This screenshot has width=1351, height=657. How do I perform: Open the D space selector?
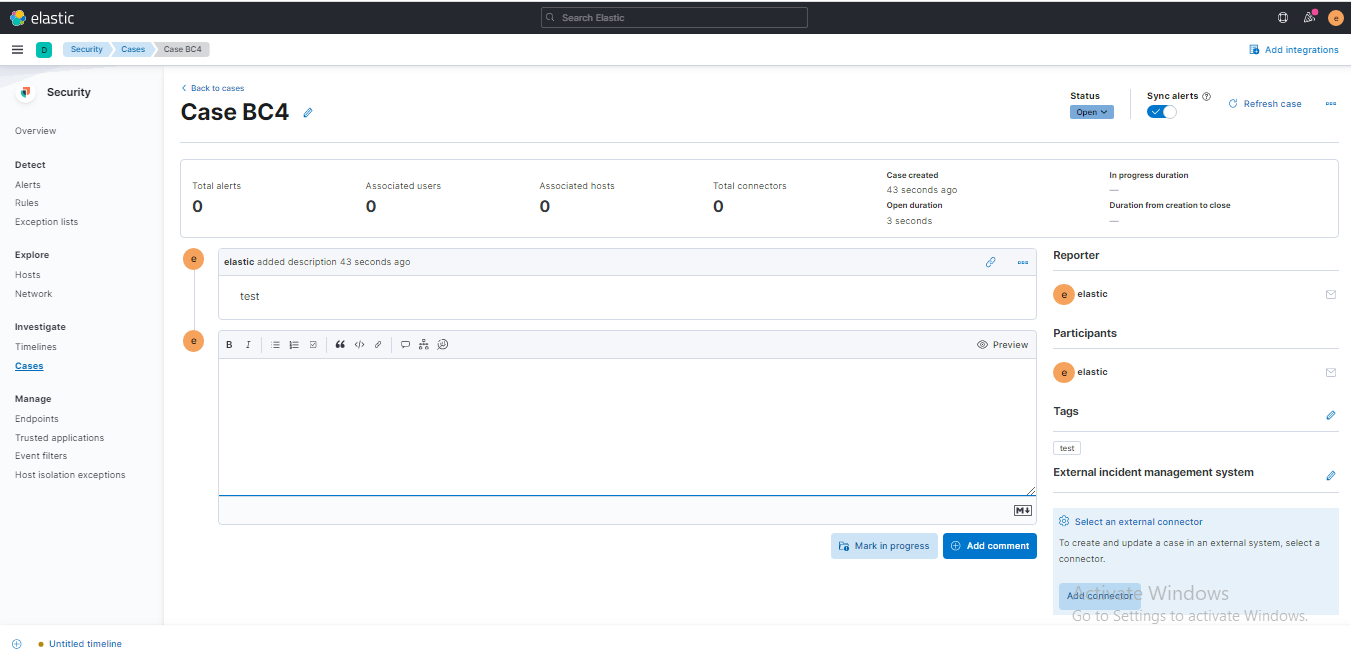[x=44, y=50]
